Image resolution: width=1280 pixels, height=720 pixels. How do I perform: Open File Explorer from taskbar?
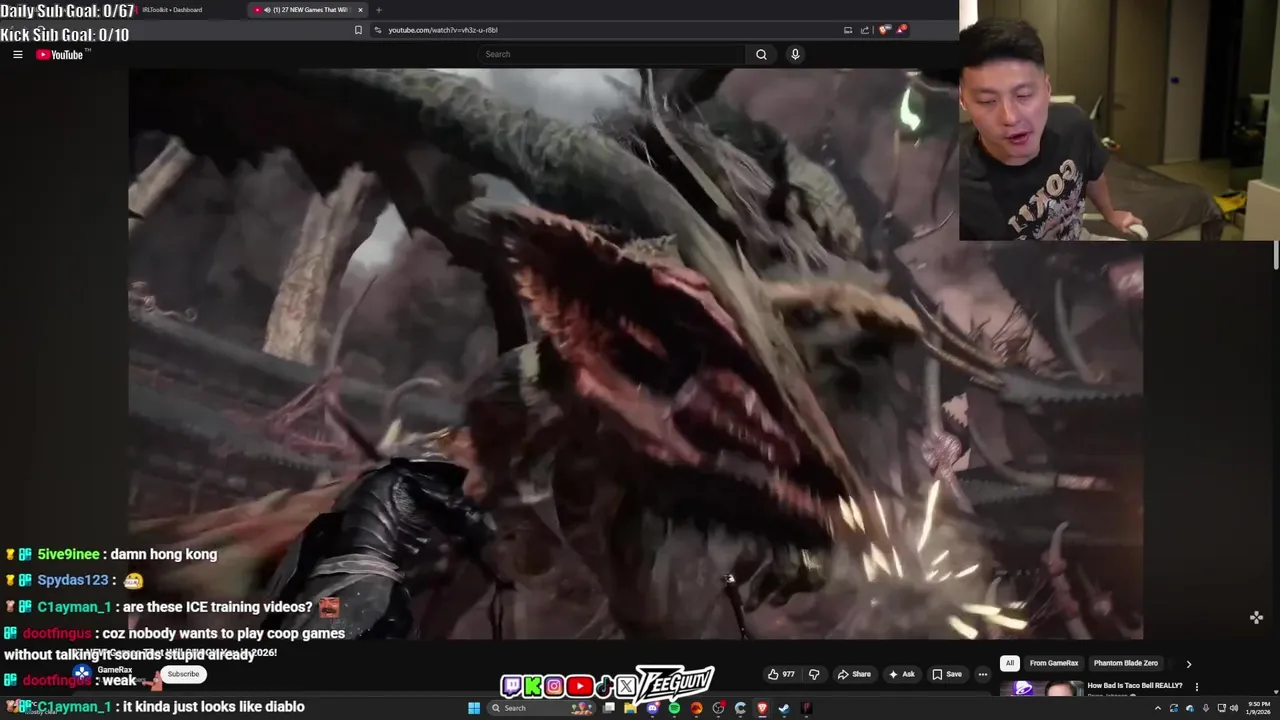tap(630, 708)
